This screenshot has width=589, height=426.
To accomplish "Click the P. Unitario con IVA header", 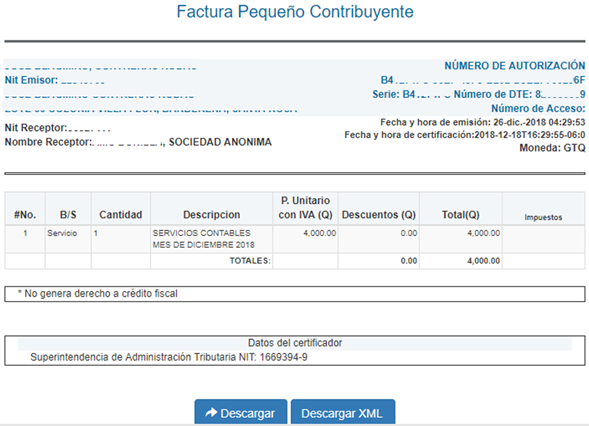I will point(305,207).
